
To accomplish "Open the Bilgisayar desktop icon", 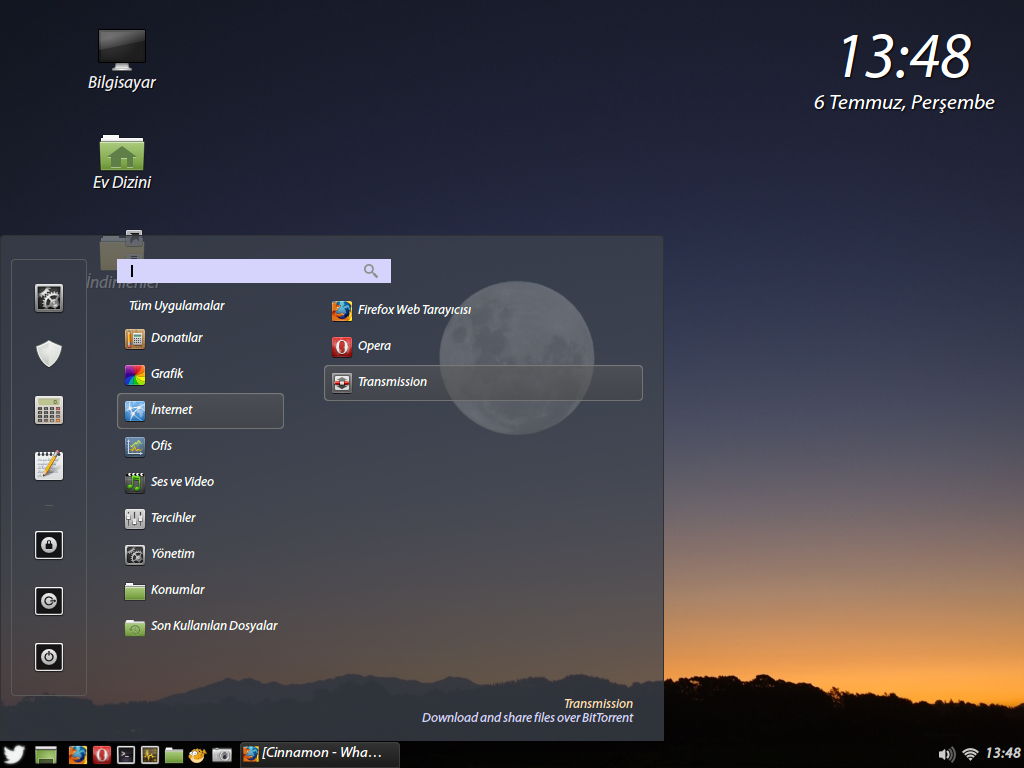I will pyautogui.click(x=121, y=59).
